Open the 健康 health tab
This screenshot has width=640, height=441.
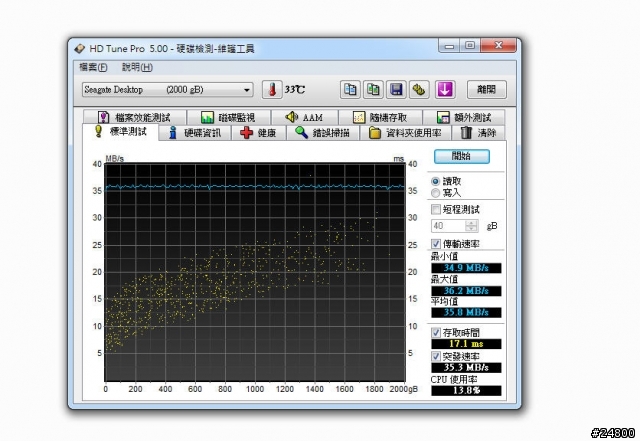coord(259,133)
